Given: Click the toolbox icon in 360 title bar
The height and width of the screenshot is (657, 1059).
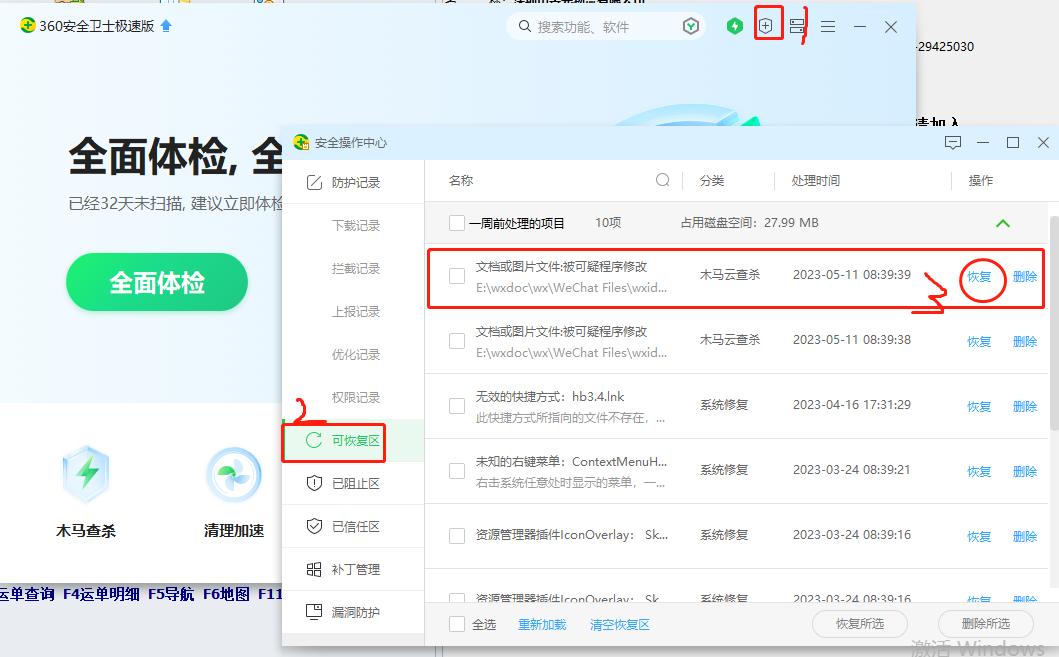Looking at the screenshot, I should pos(796,26).
